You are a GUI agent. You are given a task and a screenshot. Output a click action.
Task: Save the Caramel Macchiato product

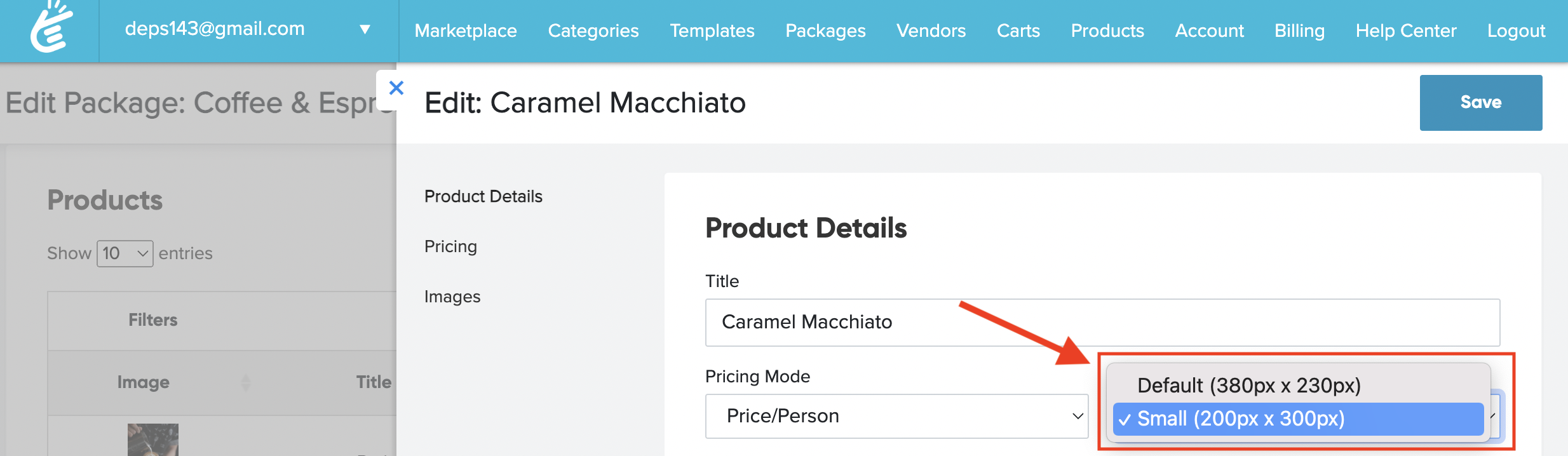click(1480, 102)
